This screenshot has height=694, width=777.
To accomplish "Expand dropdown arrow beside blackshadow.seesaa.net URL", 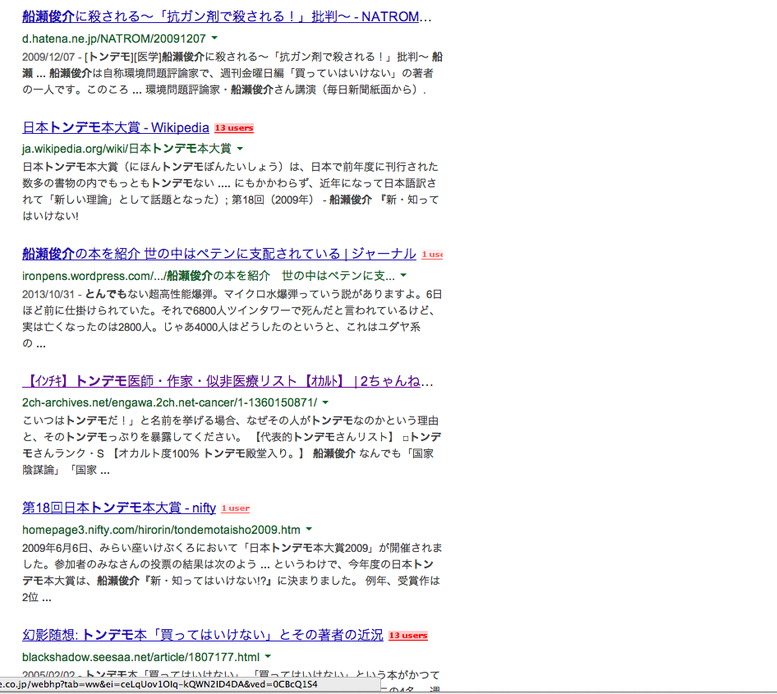I will (268, 656).
